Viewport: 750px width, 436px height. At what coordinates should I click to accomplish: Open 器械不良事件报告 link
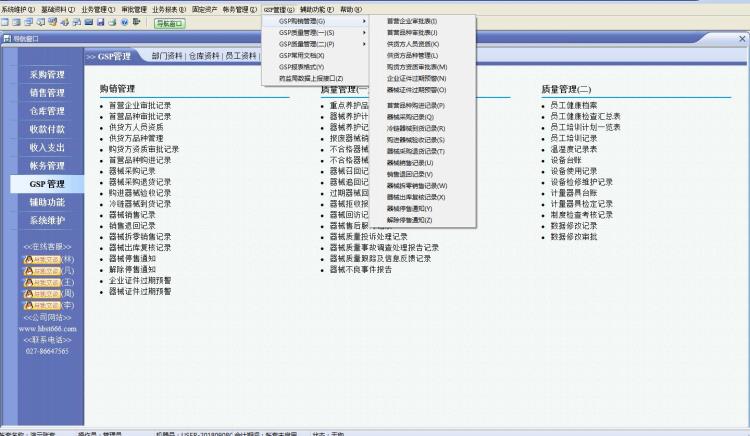pos(361,270)
